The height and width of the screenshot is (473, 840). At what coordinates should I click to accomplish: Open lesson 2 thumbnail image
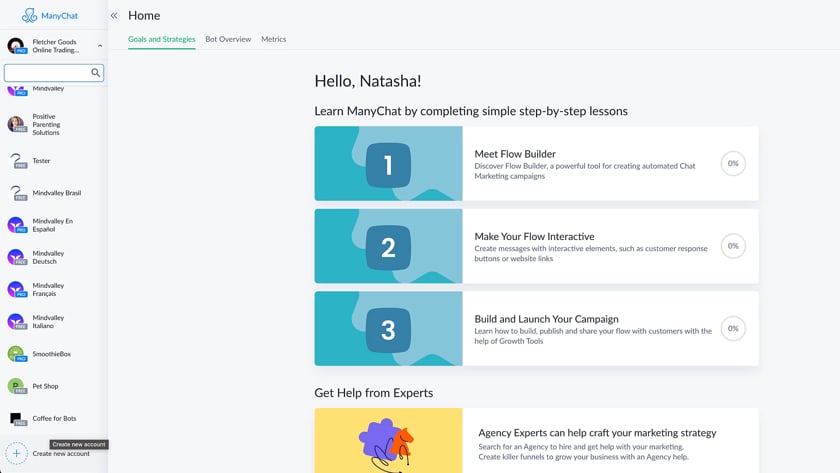pos(388,246)
